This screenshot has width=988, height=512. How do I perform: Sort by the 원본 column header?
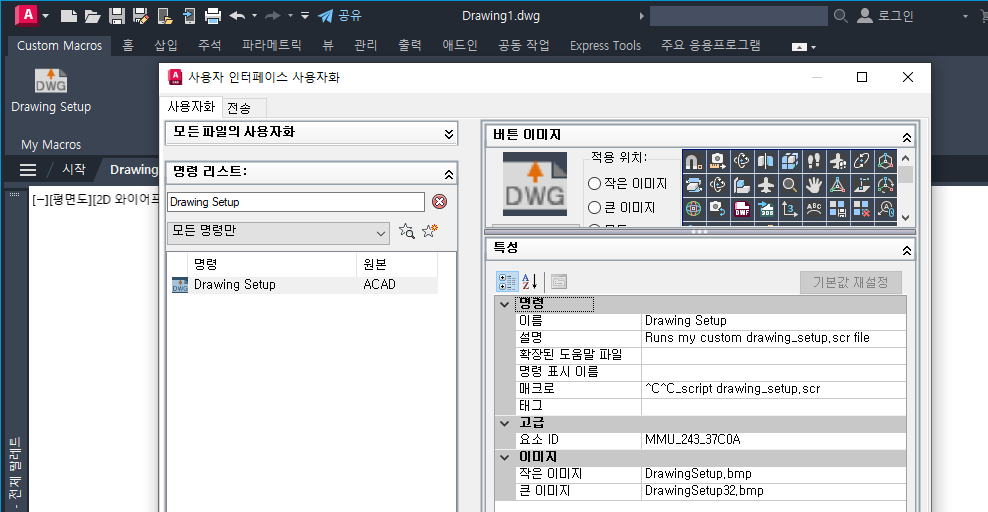pyautogui.click(x=397, y=264)
